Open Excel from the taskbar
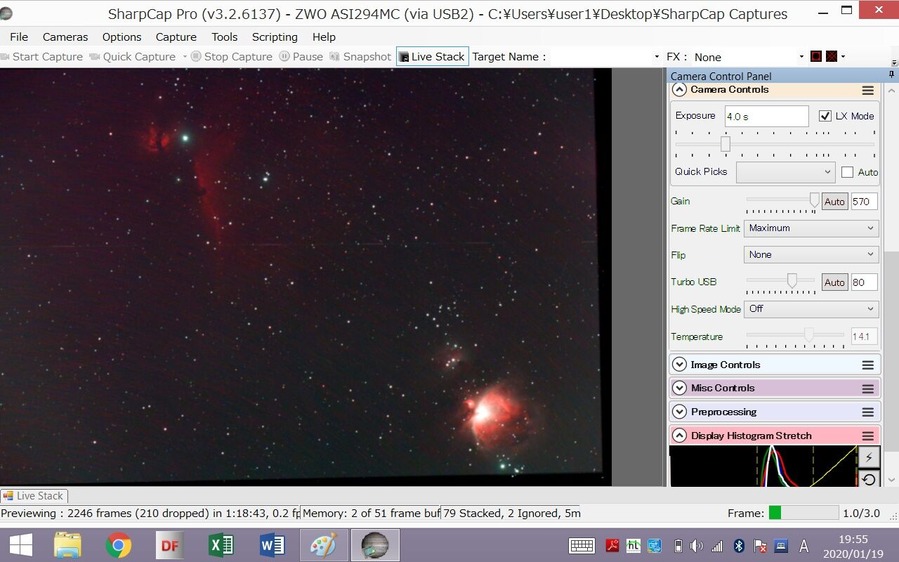This screenshot has width=899, height=562. click(x=221, y=545)
